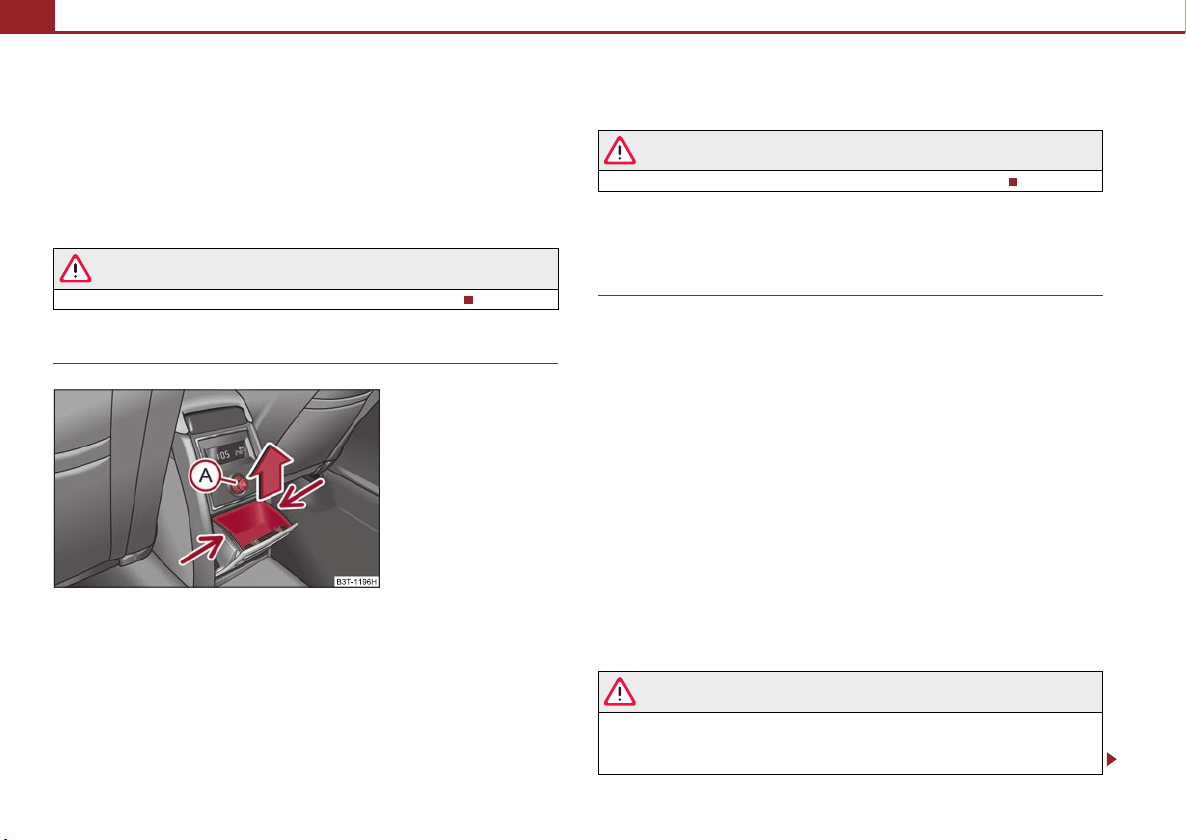Click the empty body of bottom right warning box
Screen dimensions: 1186x840
click(x=850, y=743)
